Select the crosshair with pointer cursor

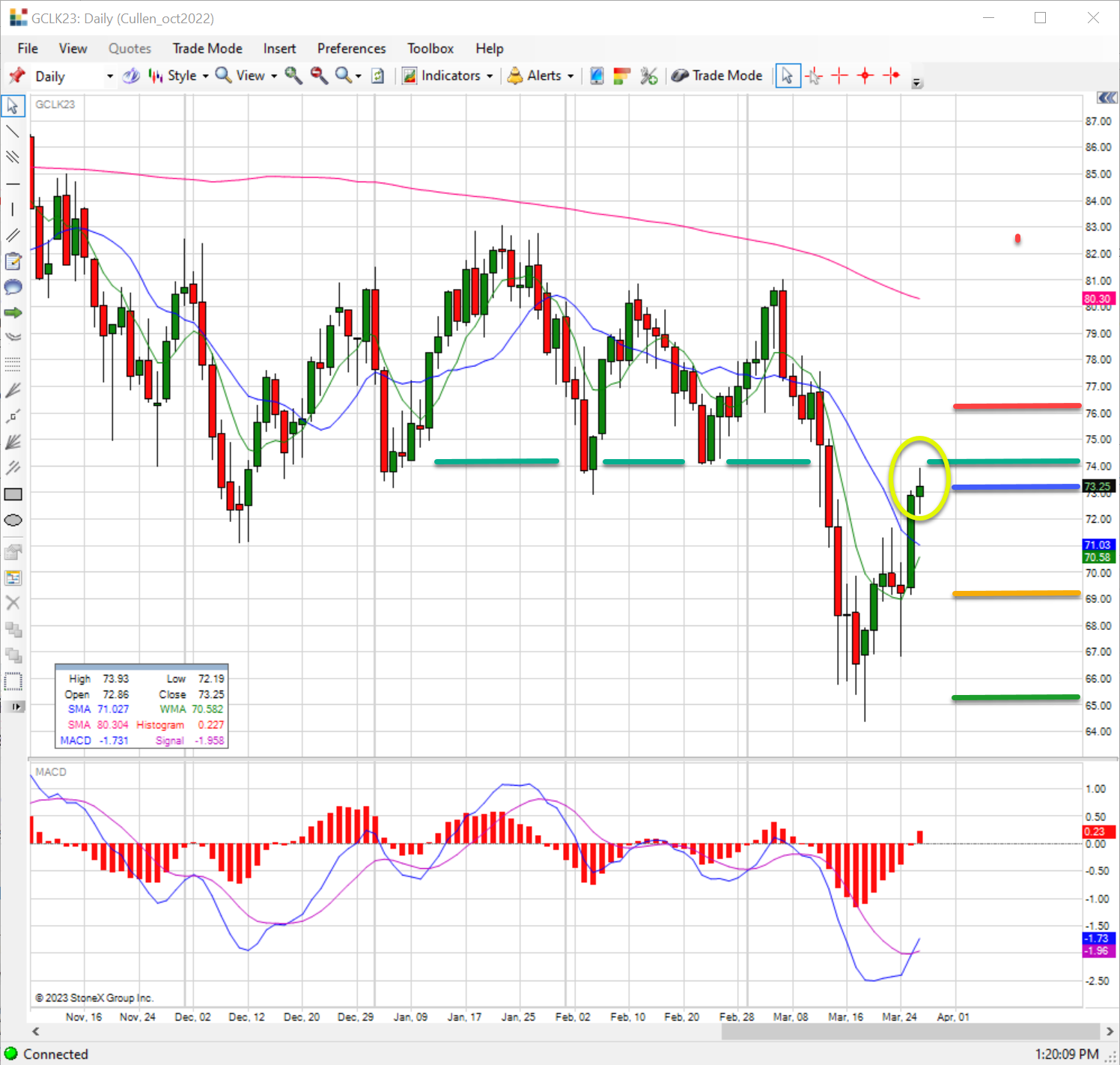click(x=814, y=76)
